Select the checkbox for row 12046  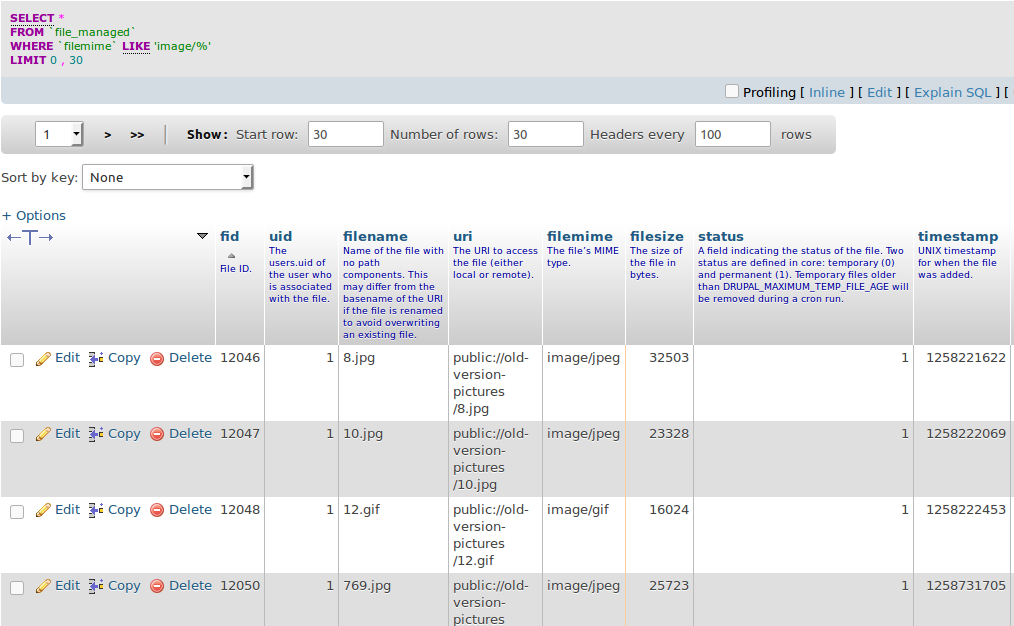16,359
